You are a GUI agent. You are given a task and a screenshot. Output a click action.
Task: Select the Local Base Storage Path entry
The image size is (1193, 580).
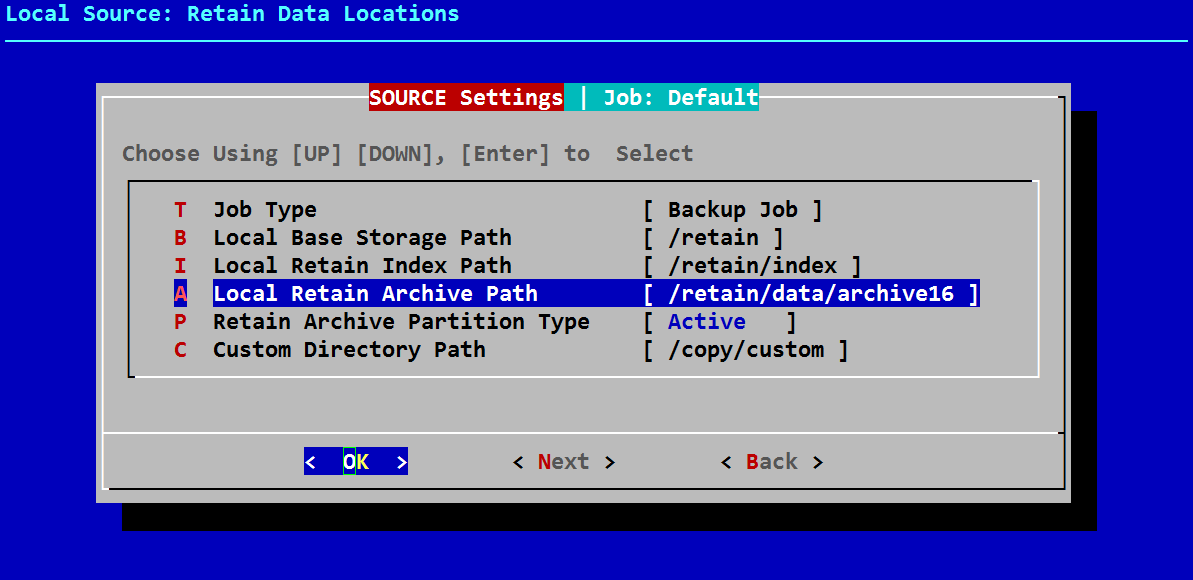tap(362, 238)
